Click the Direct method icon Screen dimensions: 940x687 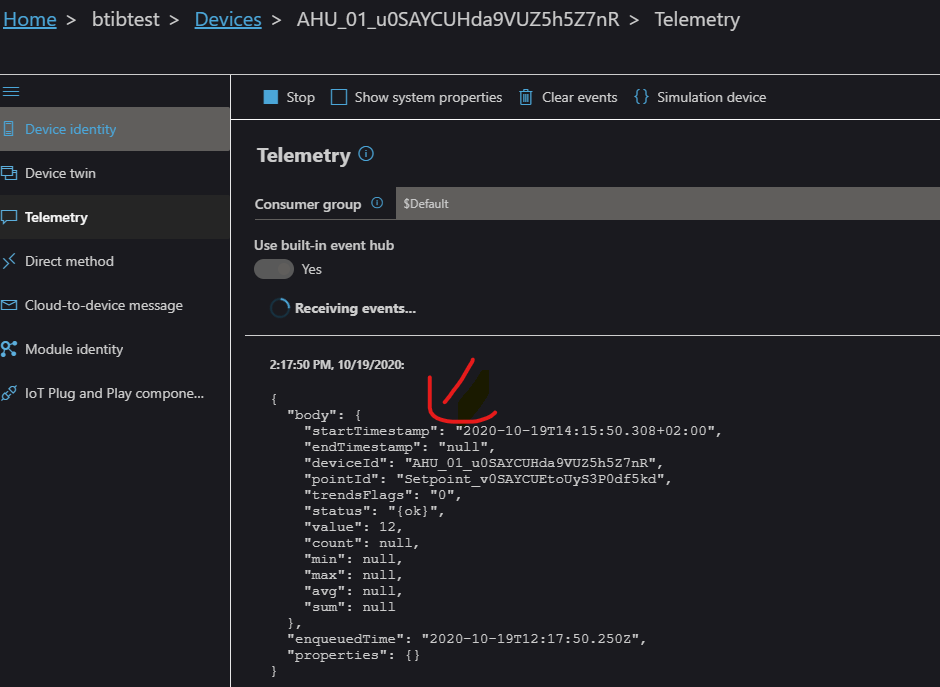9,261
